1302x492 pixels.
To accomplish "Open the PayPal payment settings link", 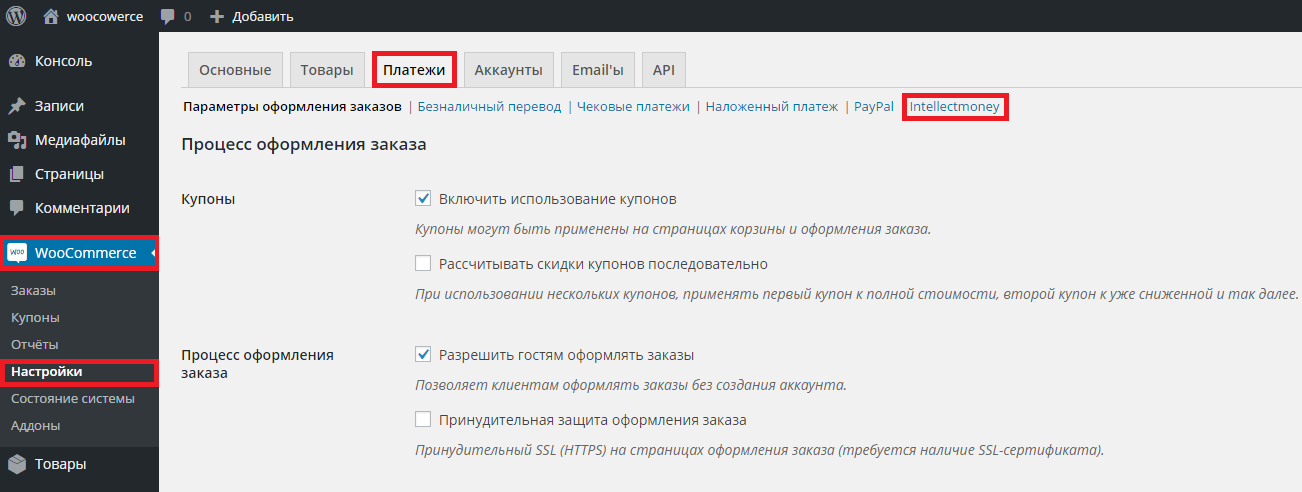I will (873, 107).
